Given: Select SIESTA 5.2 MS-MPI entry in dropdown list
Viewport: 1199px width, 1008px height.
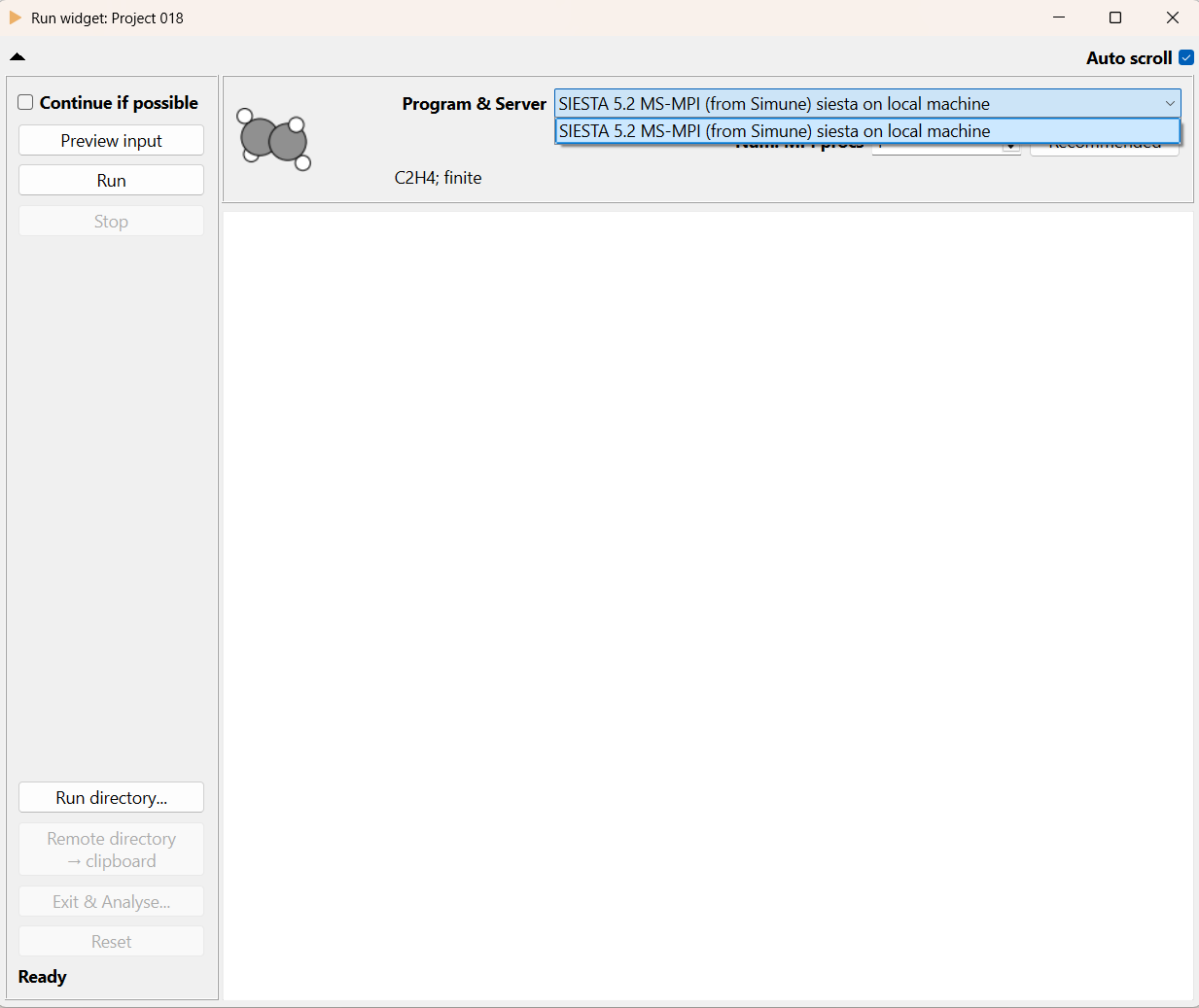Looking at the screenshot, I should 867,131.
